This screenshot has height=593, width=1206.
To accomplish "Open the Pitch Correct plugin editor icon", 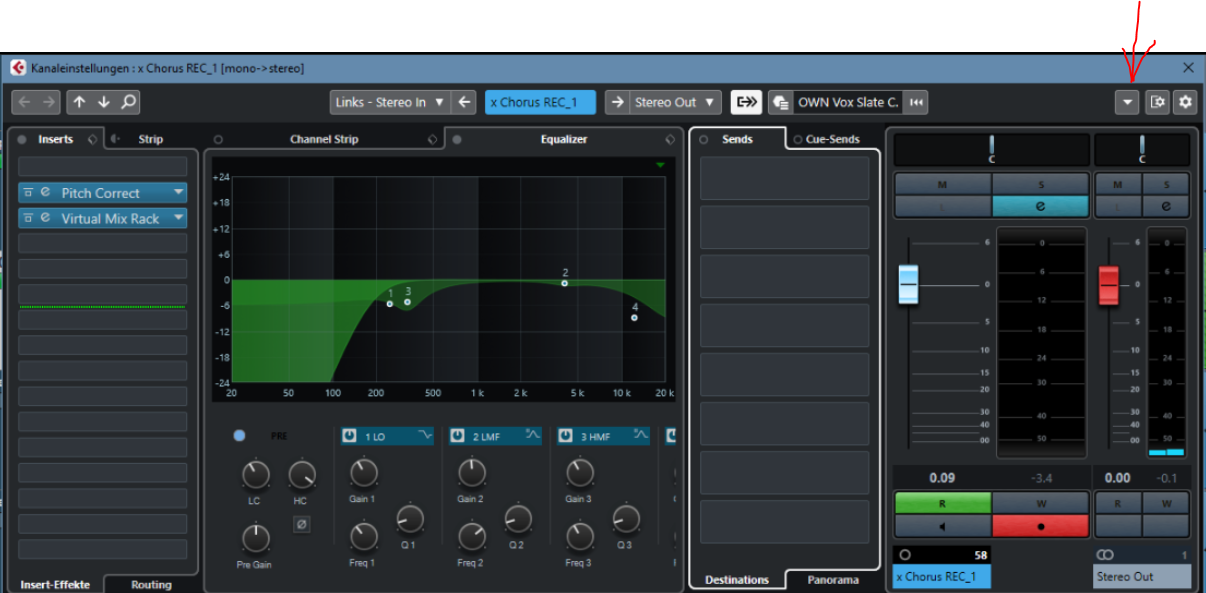I will (45, 193).
